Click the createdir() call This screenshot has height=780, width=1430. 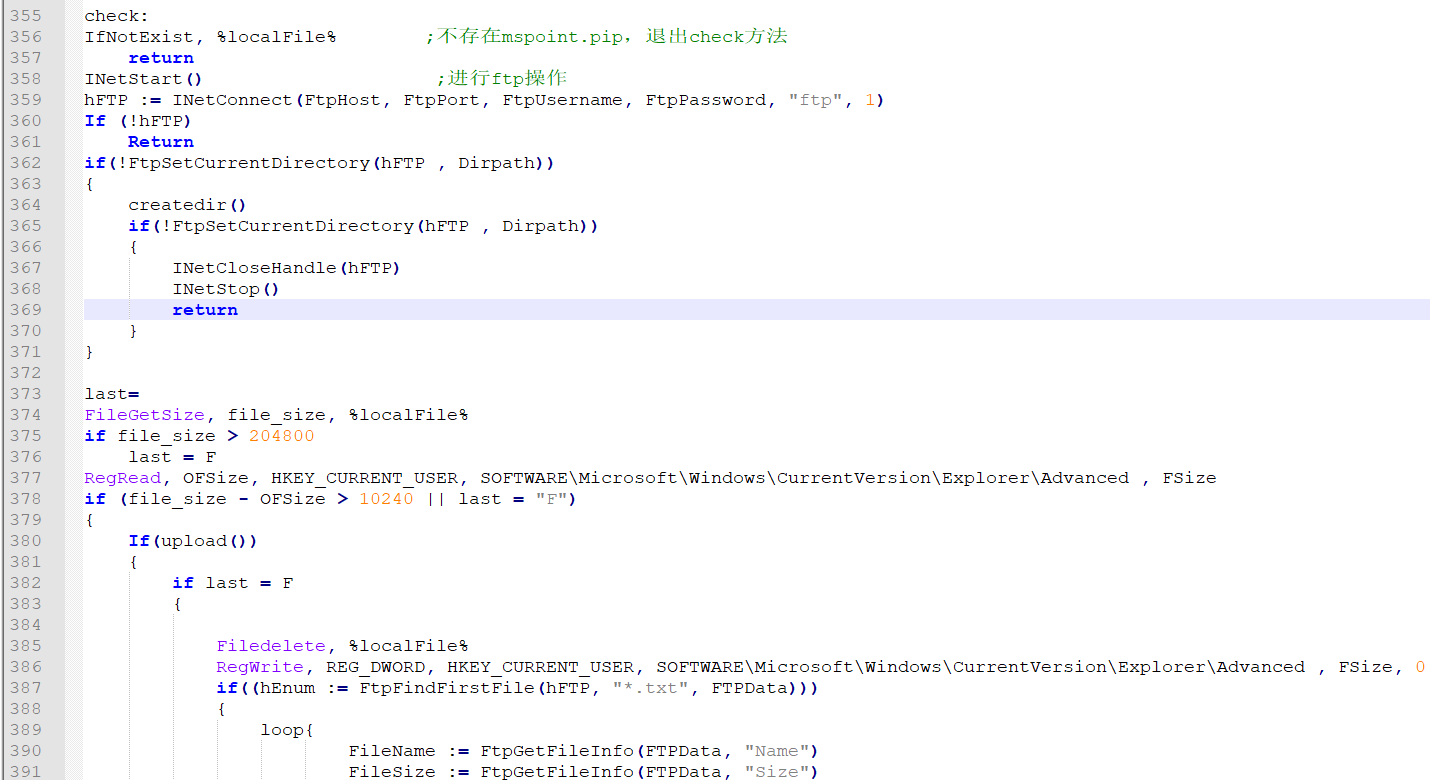pyautogui.click(x=187, y=205)
